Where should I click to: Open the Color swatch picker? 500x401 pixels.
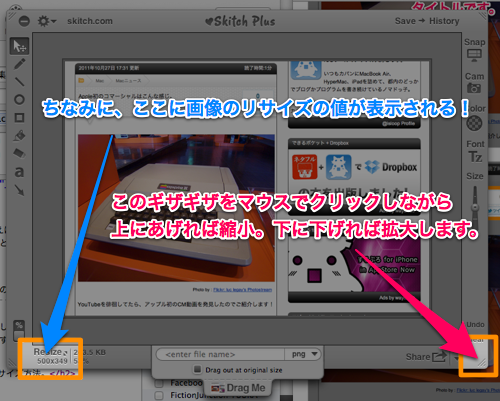[x=474, y=123]
